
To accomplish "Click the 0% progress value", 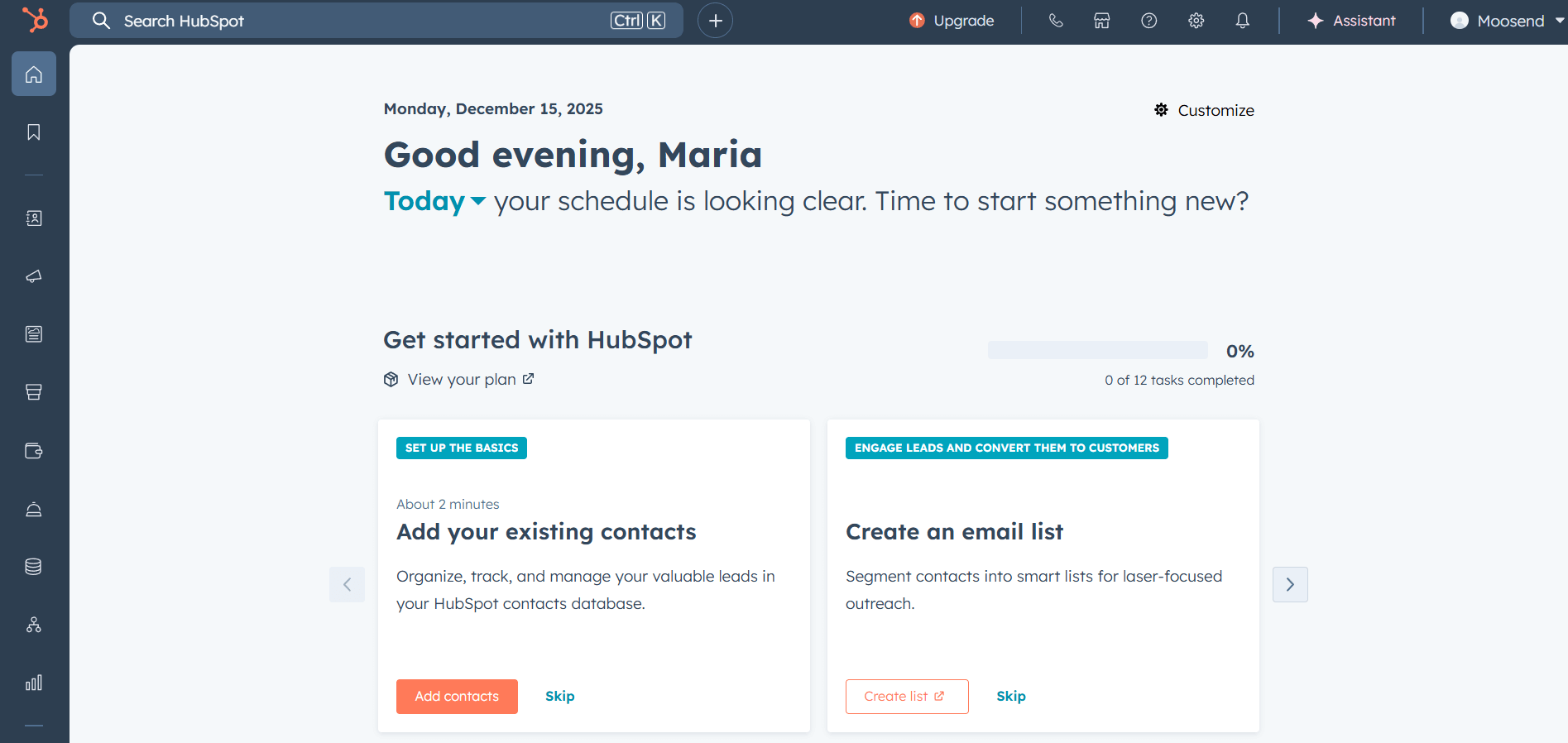I will [x=1240, y=351].
